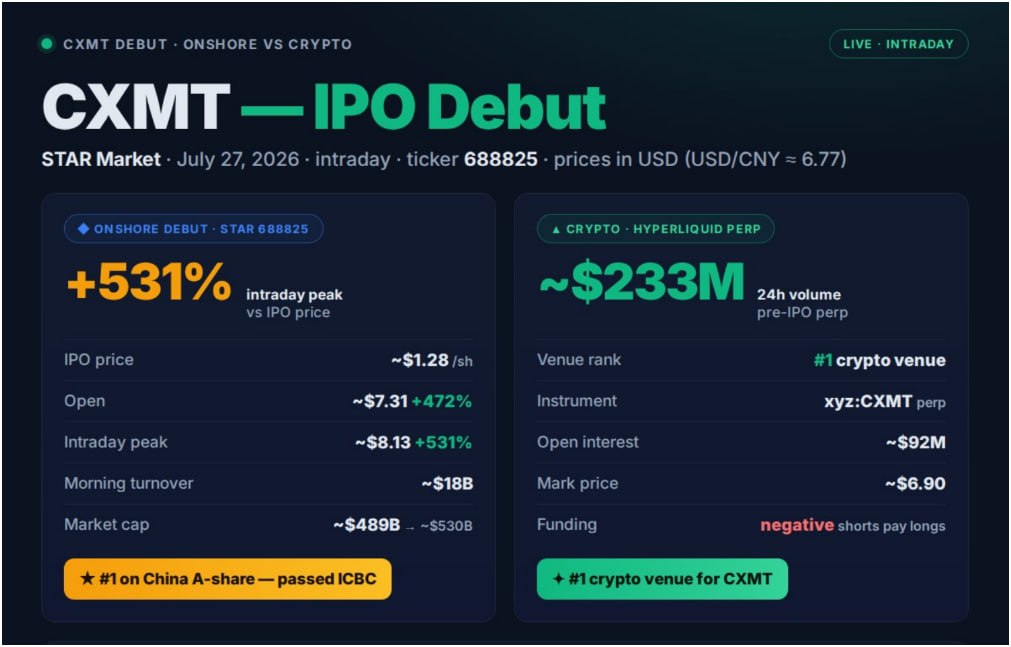The height and width of the screenshot is (647, 1011).
Task: Click the blue diamond icon in Onshore badge
Action: [x=83, y=228]
